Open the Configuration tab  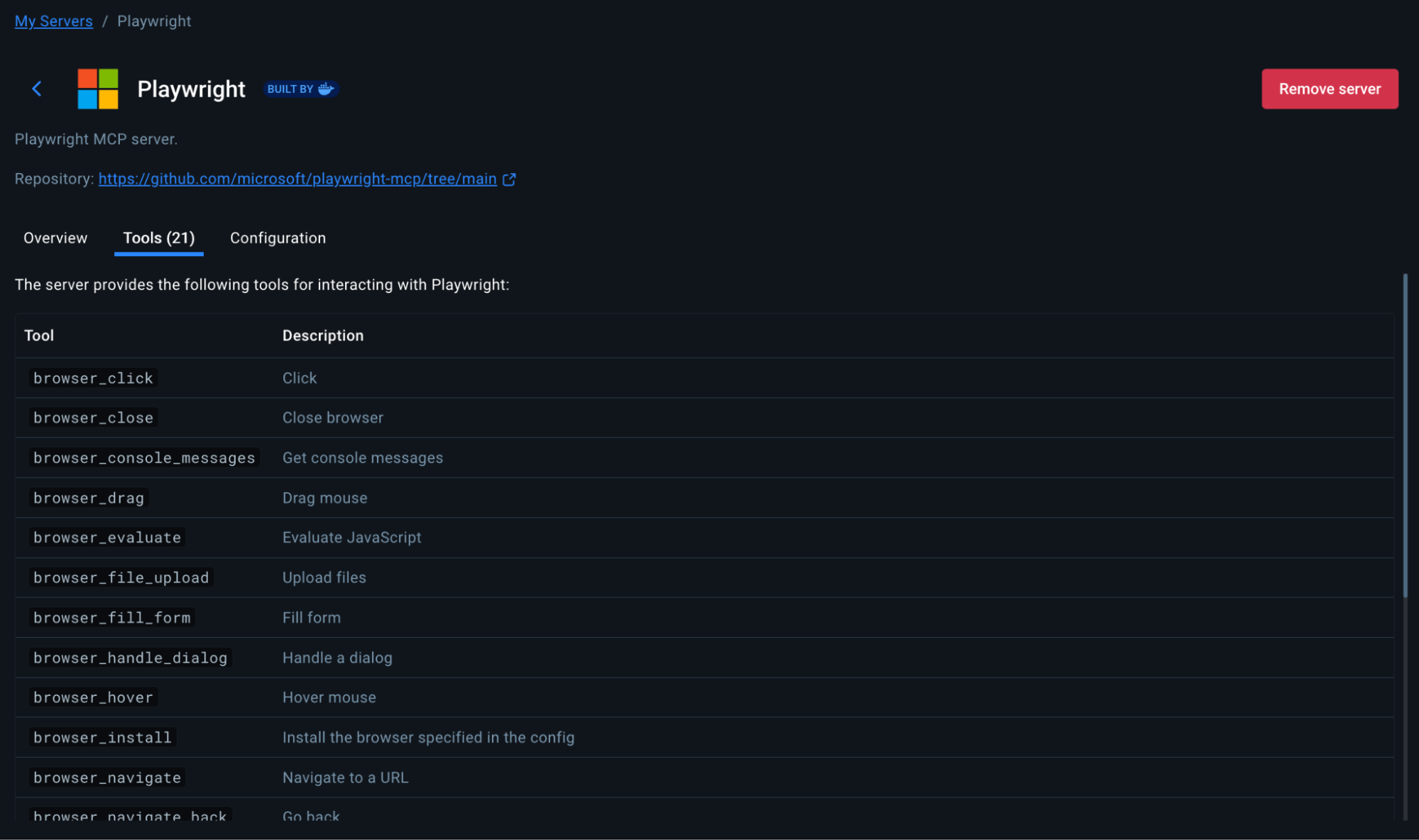[278, 238]
